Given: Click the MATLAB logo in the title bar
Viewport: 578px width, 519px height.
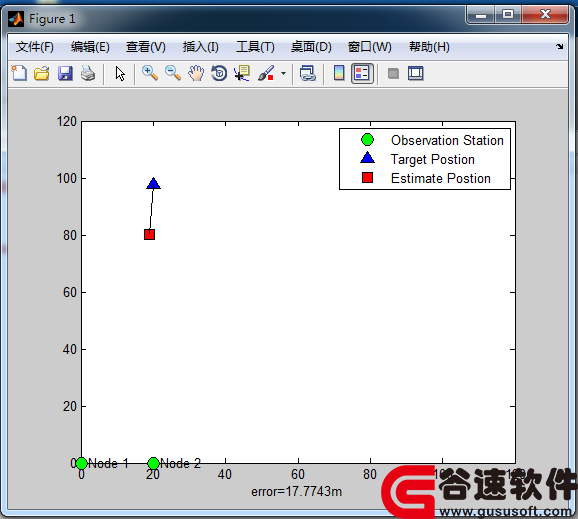Looking at the screenshot, I should point(16,19).
